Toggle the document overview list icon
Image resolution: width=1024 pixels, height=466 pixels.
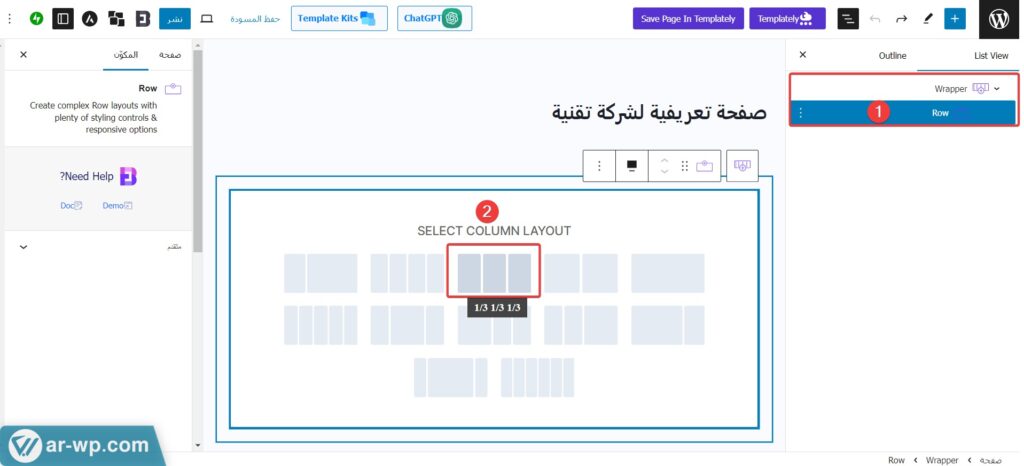(848, 19)
